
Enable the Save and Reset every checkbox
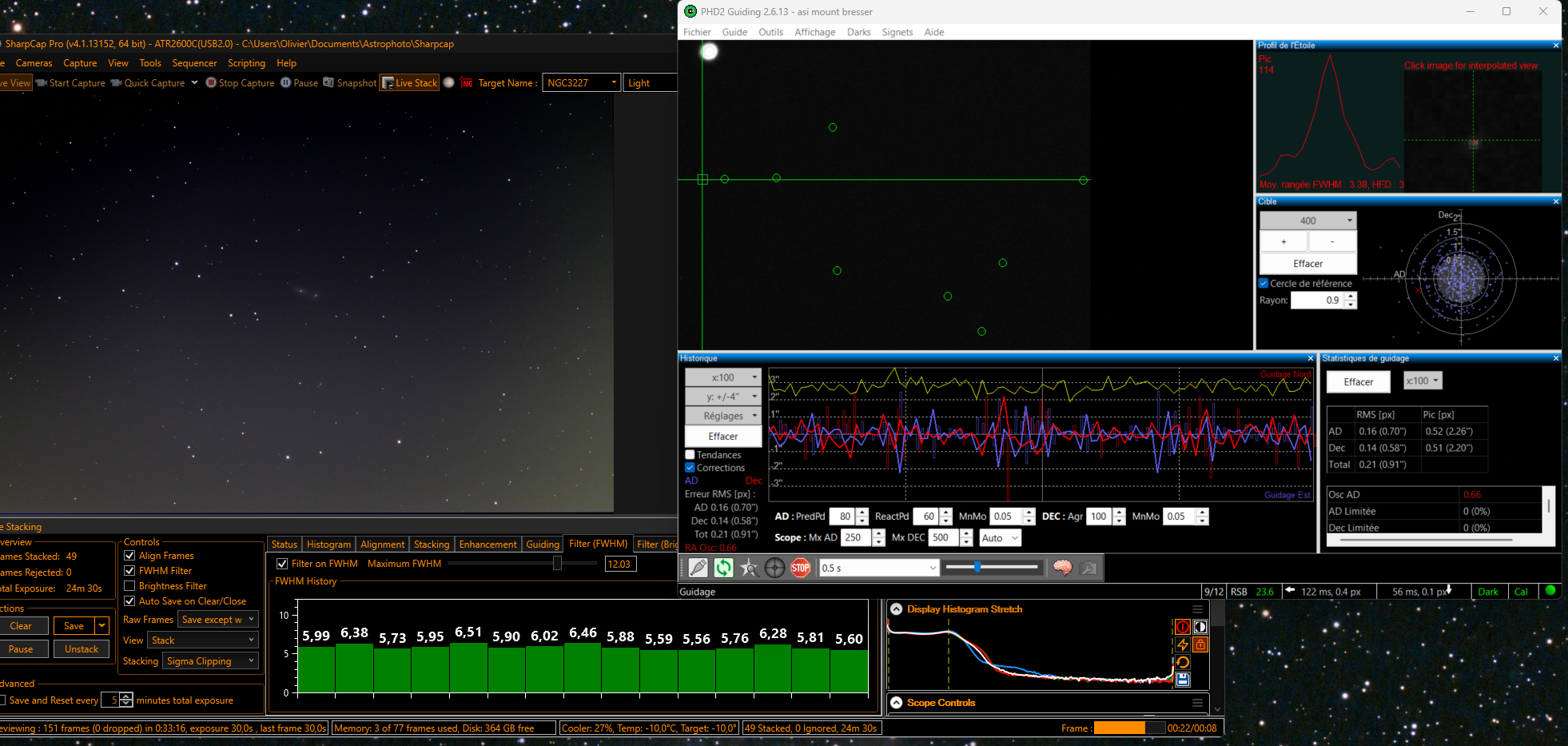point(2,700)
